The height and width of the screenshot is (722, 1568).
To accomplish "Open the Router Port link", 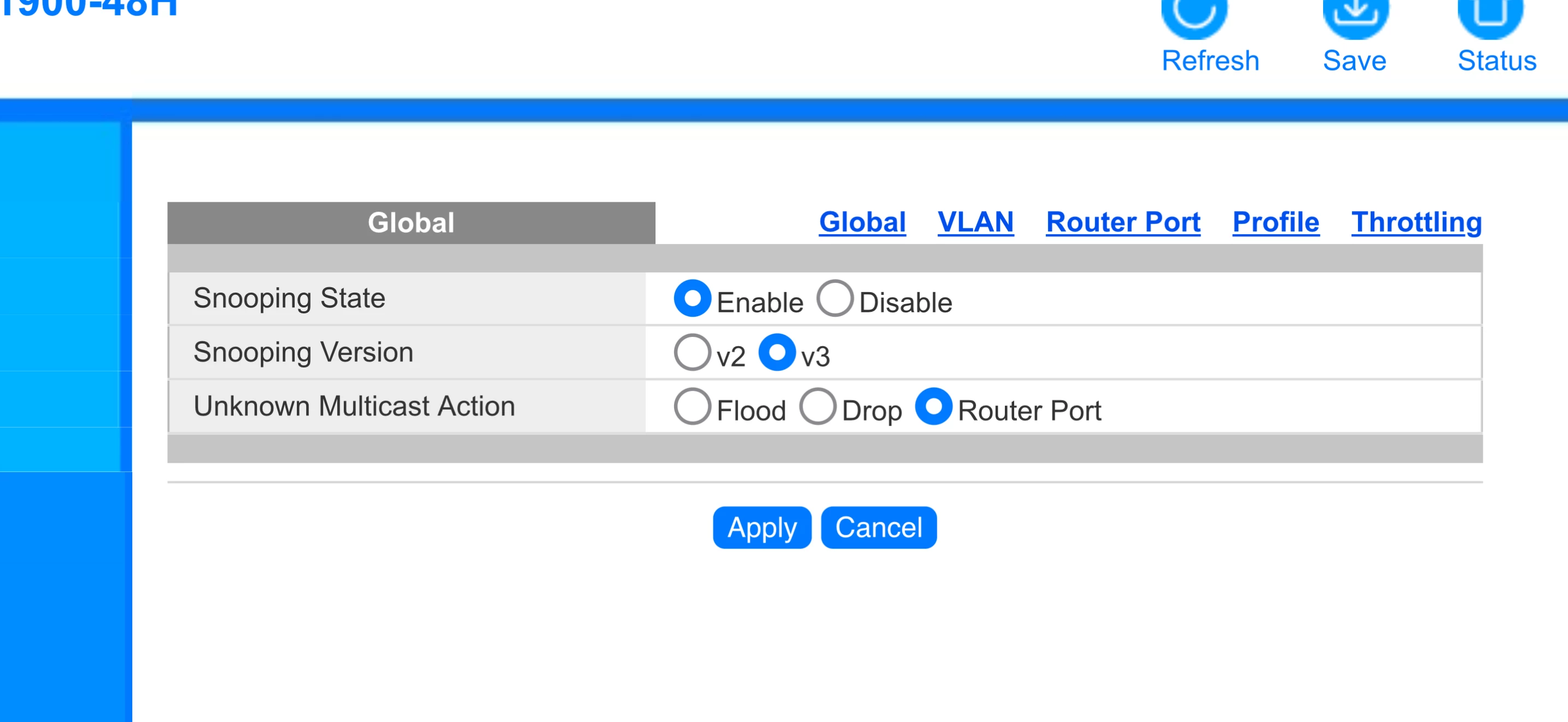I will click(x=1123, y=222).
